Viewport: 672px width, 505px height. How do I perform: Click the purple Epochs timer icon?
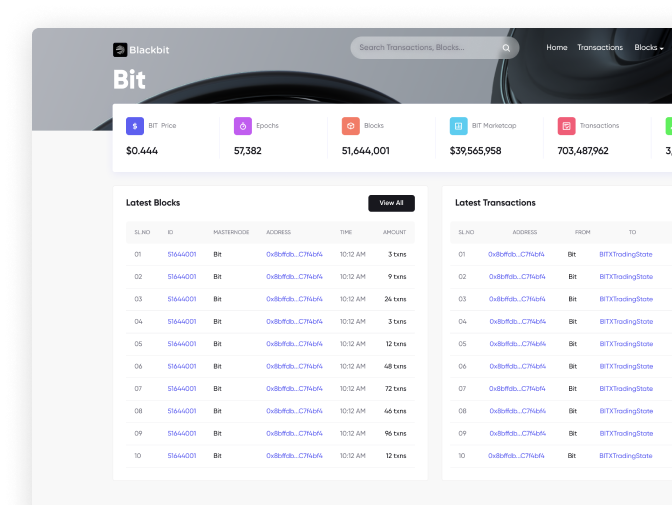point(242,126)
